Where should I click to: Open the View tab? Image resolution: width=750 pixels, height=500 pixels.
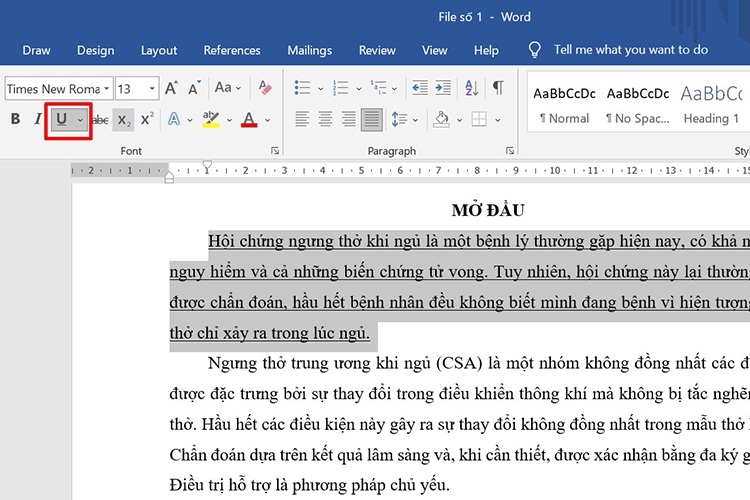(435, 50)
